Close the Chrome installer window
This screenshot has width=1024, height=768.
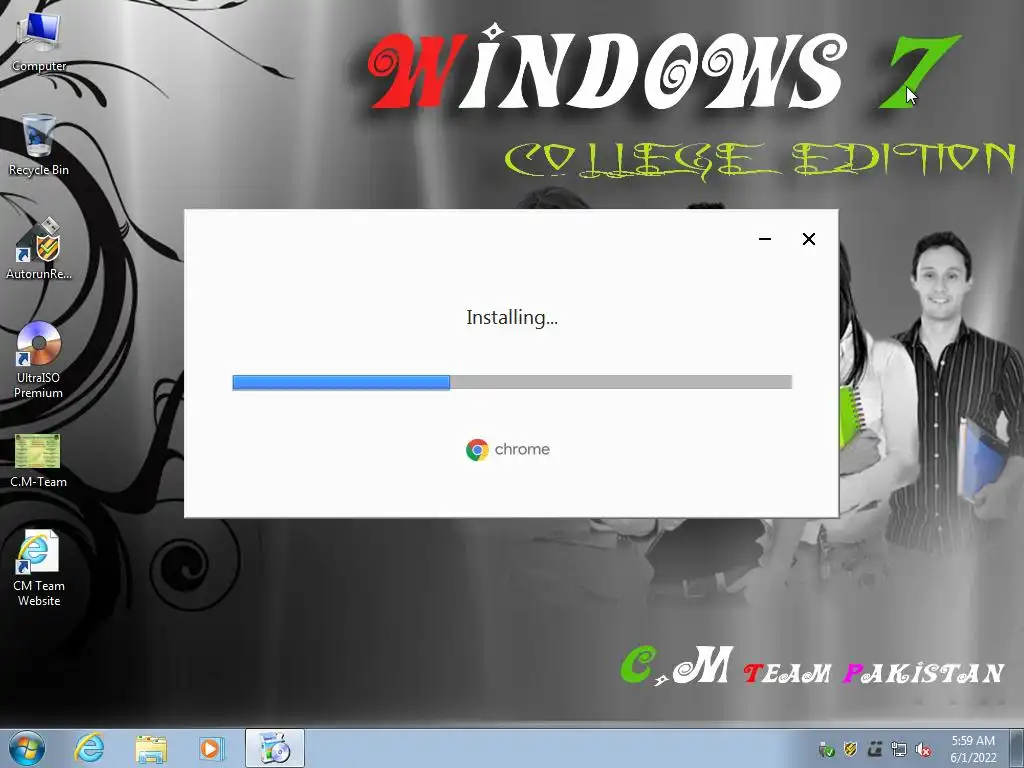(x=808, y=239)
